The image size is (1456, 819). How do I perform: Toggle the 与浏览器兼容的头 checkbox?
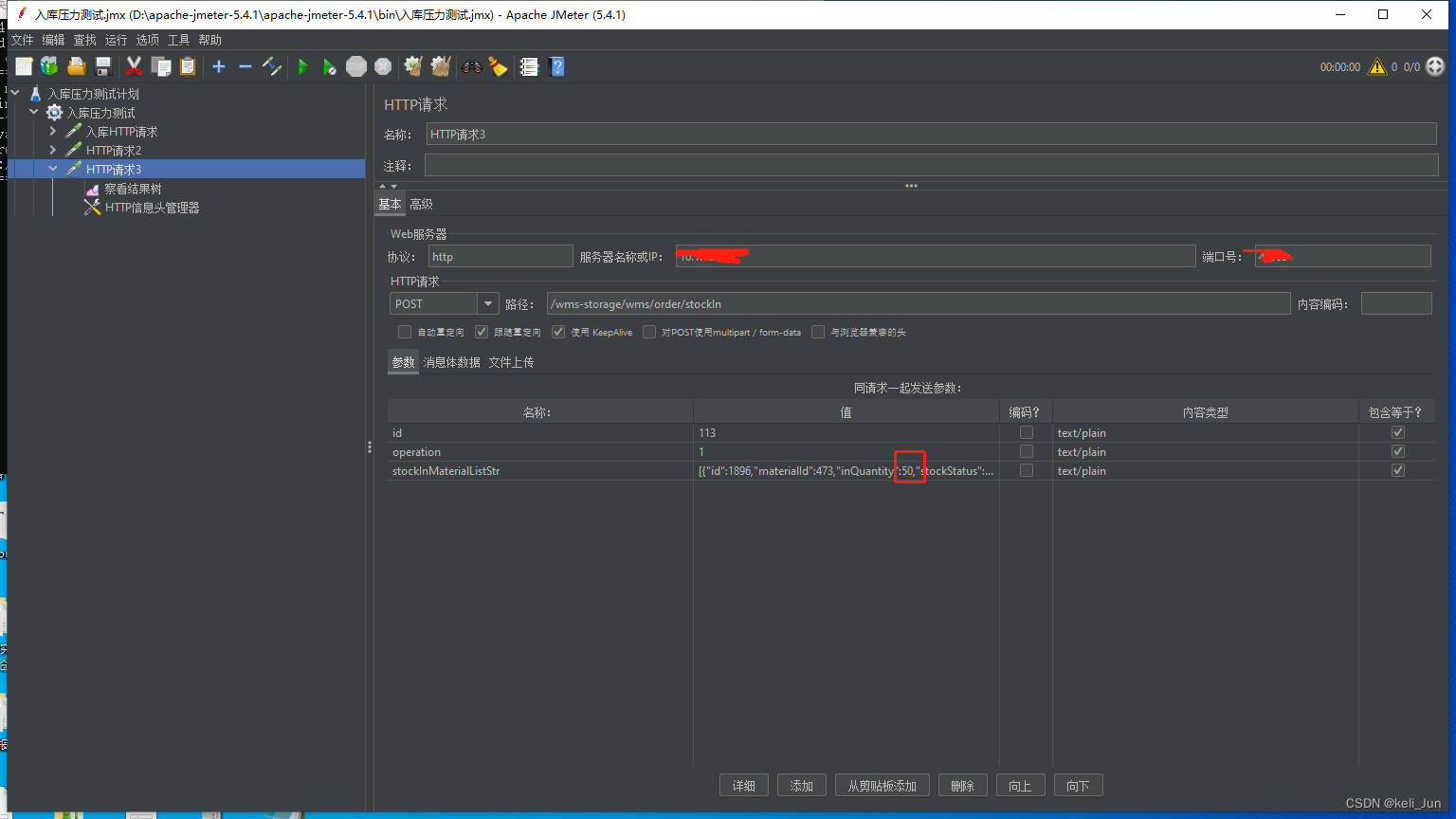click(818, 332)
